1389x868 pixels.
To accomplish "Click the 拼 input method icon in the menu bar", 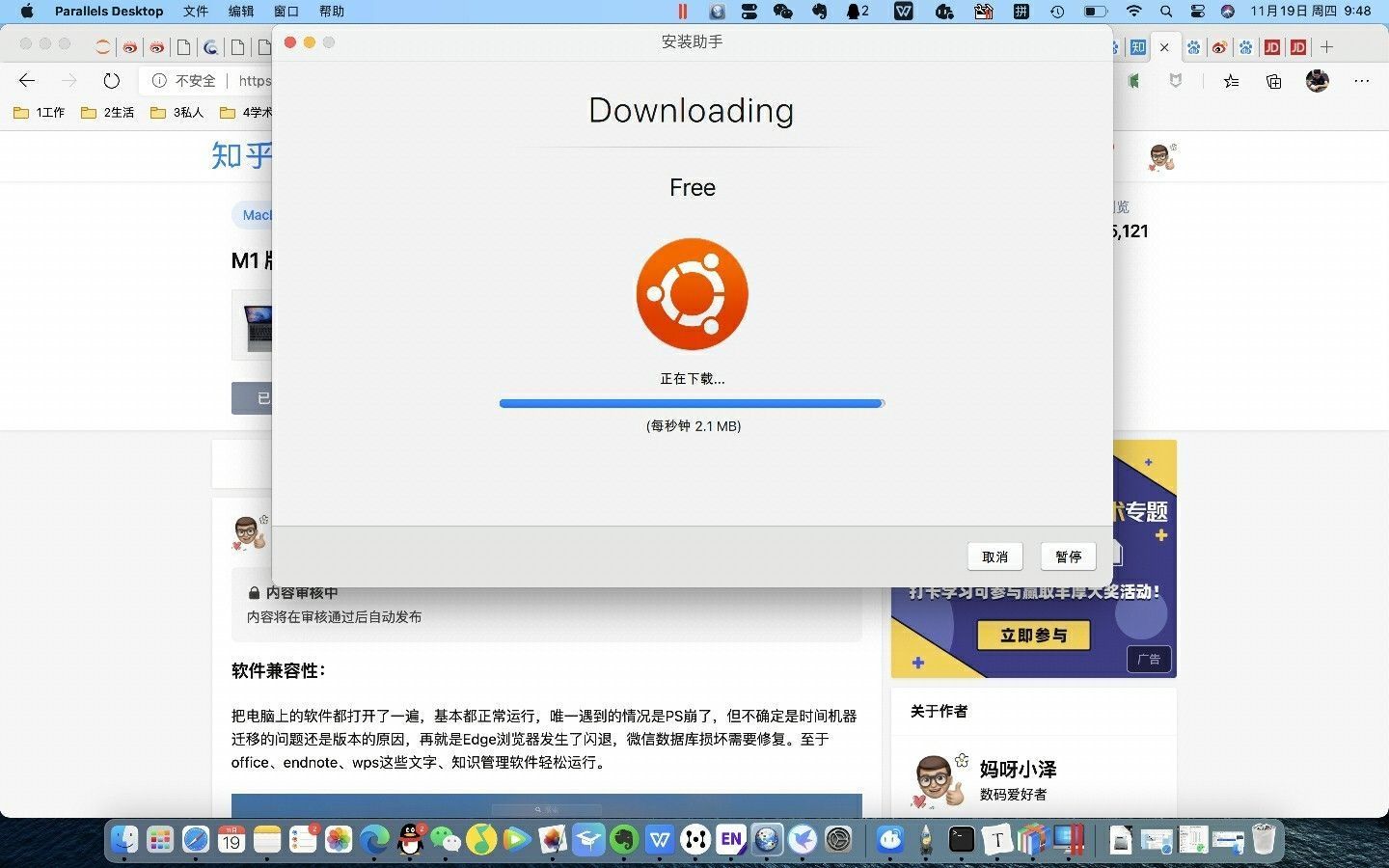I will [1021, 12].
